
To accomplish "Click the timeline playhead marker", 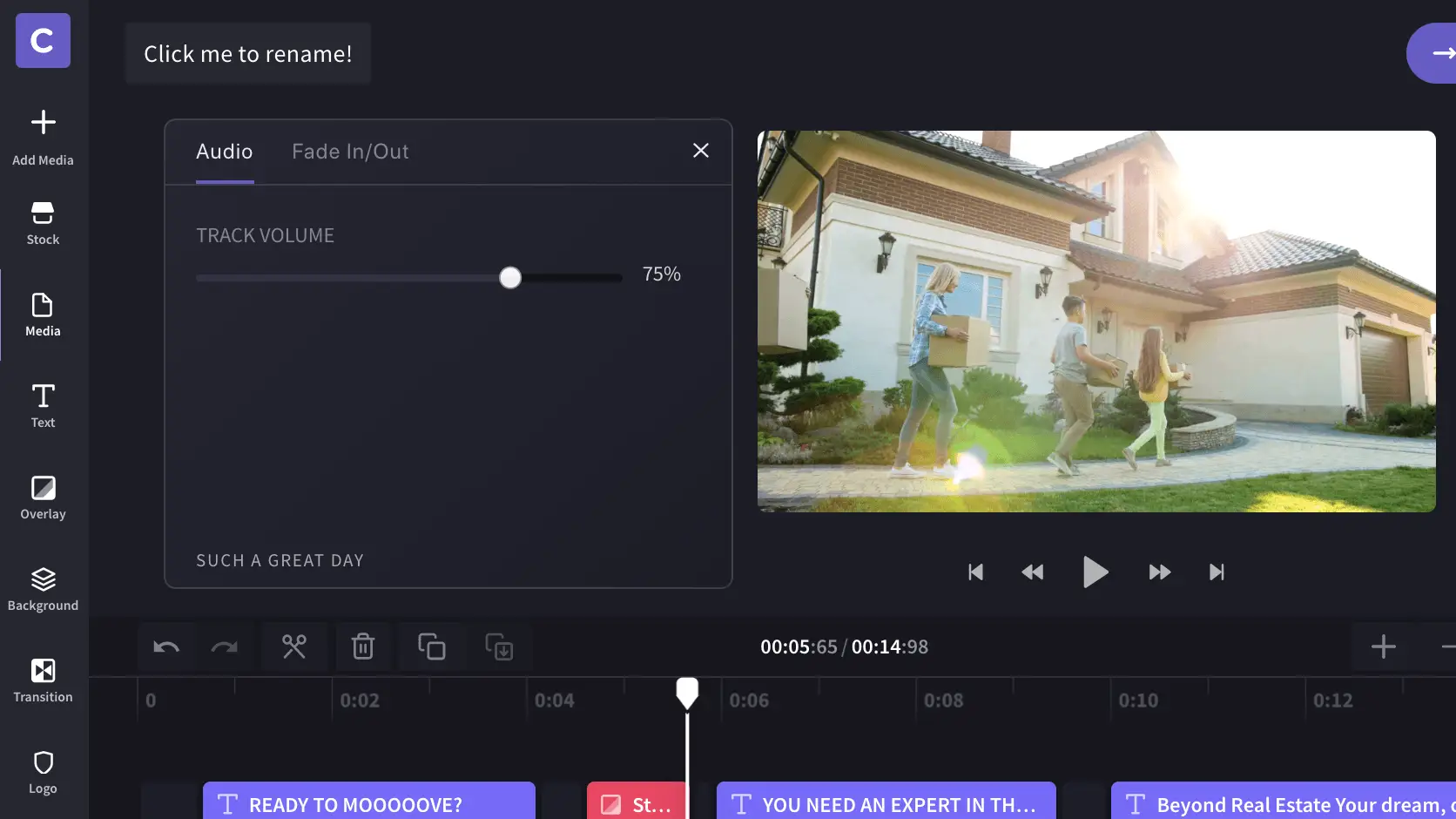I will click(x=687, y=693).
